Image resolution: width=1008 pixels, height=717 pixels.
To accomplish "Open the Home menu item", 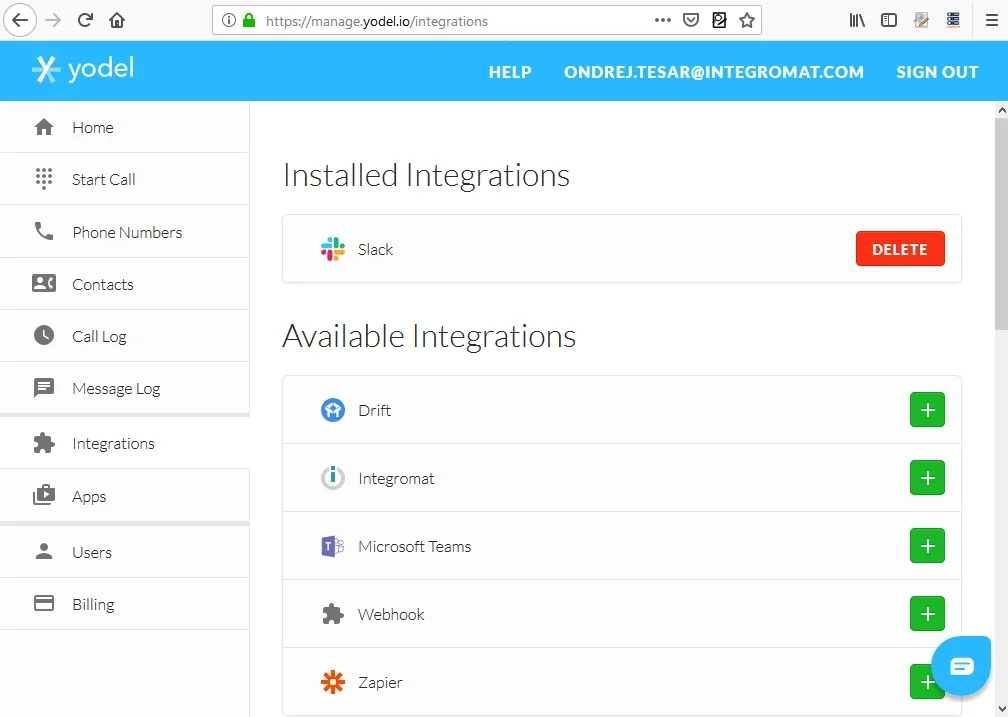I will click(x=125, y=127).
